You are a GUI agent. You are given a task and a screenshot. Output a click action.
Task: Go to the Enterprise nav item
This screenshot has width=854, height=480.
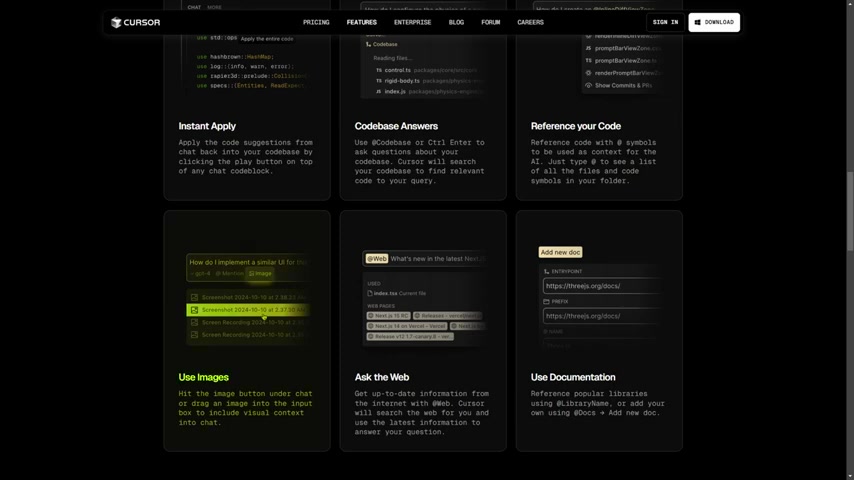pyautogui.click(x=412, y=22)
